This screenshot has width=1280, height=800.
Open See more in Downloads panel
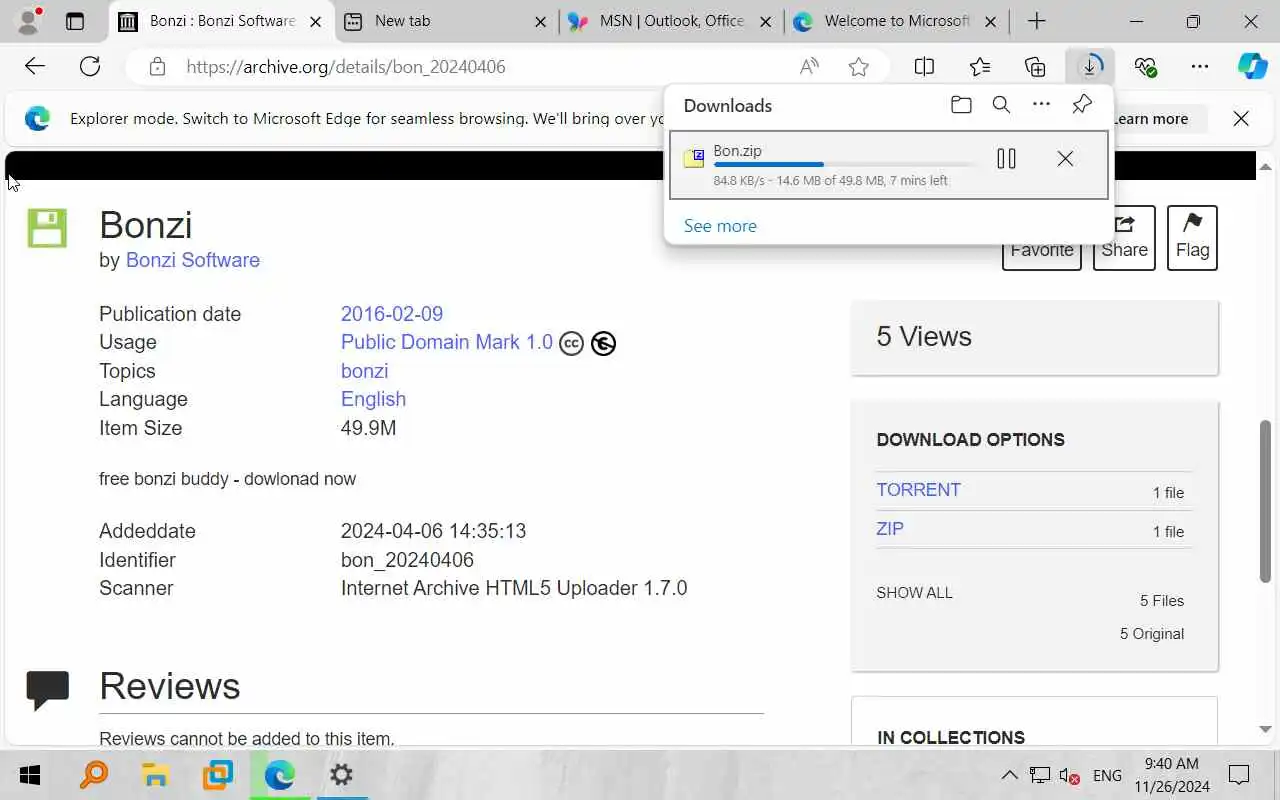[x=720, y=226]
